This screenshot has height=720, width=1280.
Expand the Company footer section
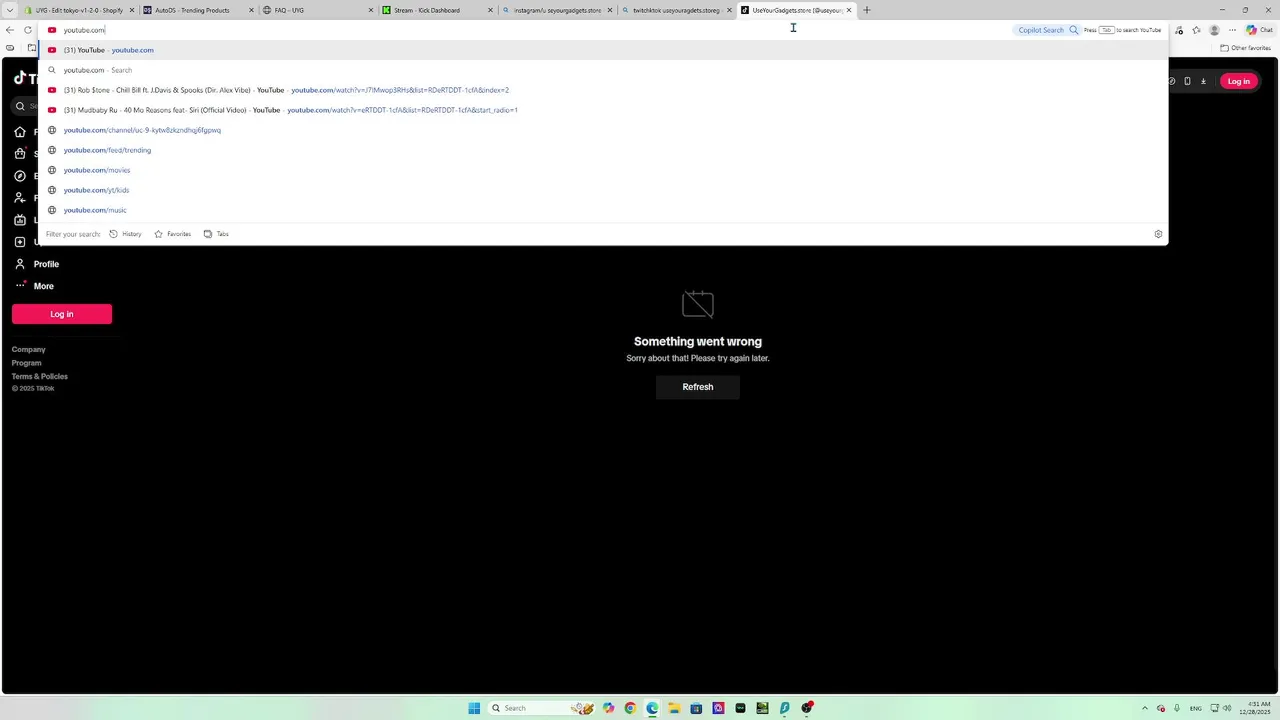pyautogui.click(x=29, y=350)
